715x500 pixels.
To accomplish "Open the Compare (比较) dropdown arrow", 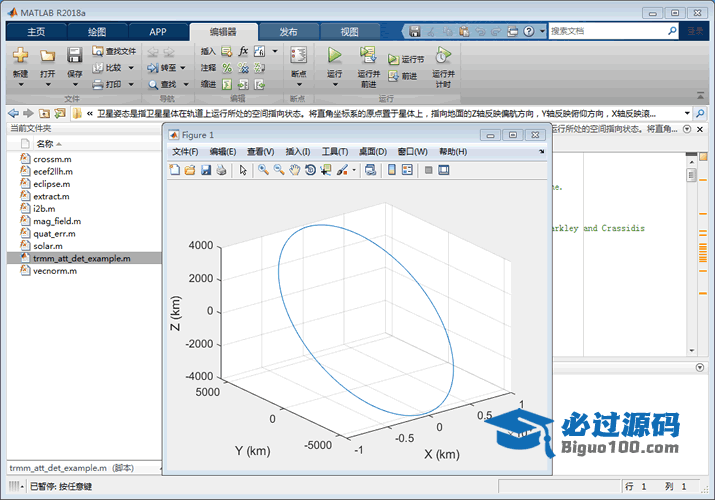I will [x=131, y=68].
